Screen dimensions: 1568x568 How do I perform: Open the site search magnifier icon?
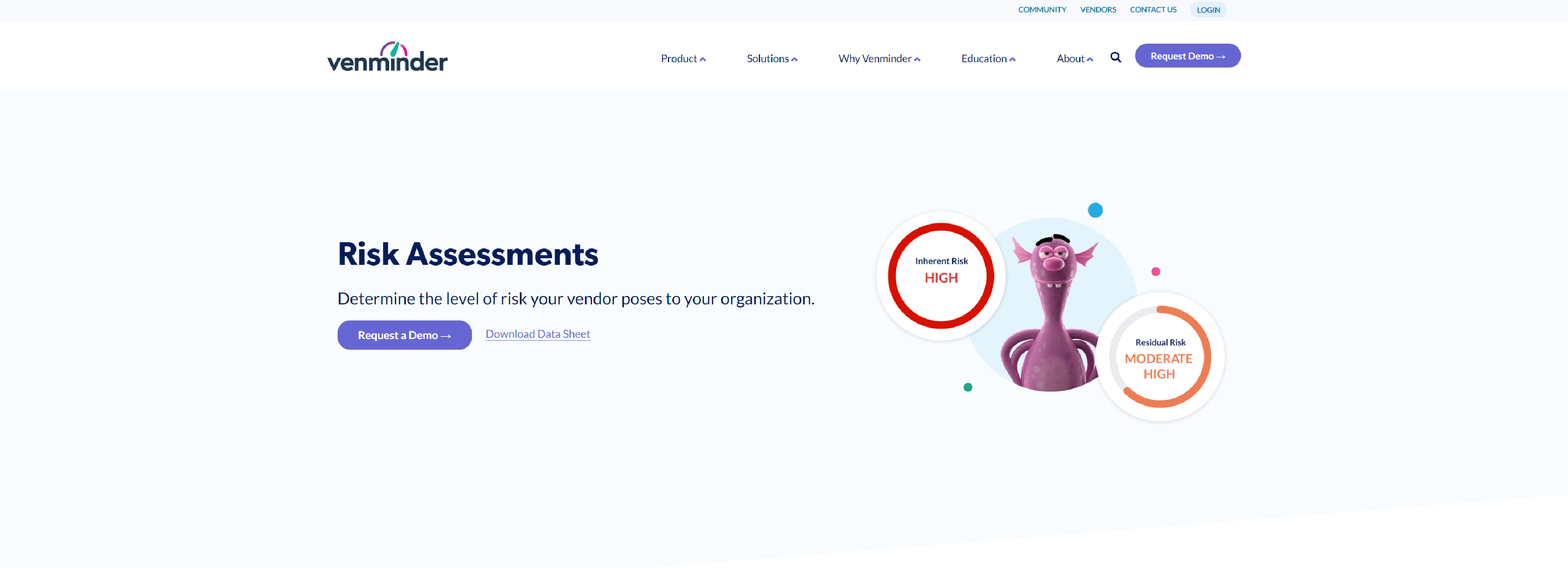1115,57
